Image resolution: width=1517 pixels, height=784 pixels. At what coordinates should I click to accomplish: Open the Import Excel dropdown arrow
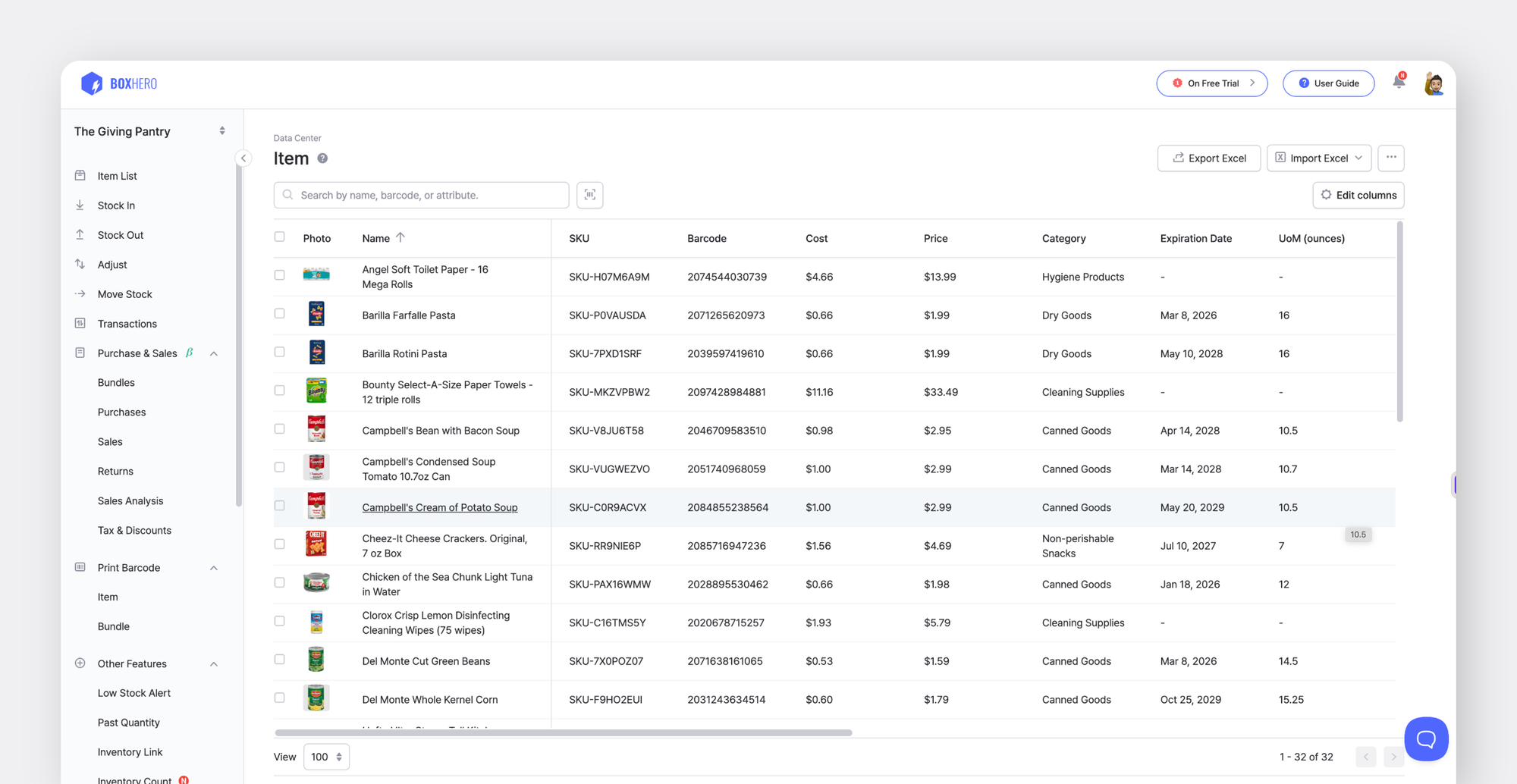[x=1358, y=158]
